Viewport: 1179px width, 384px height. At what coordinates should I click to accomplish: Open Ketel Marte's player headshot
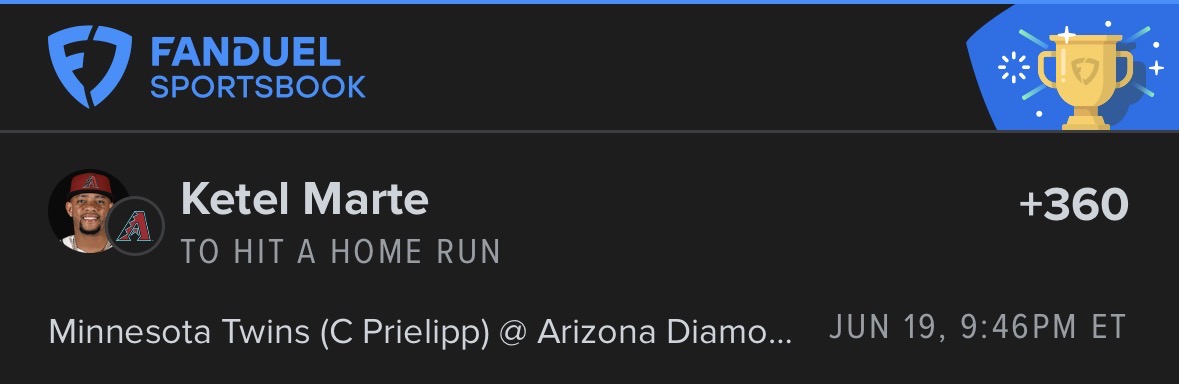84,210
